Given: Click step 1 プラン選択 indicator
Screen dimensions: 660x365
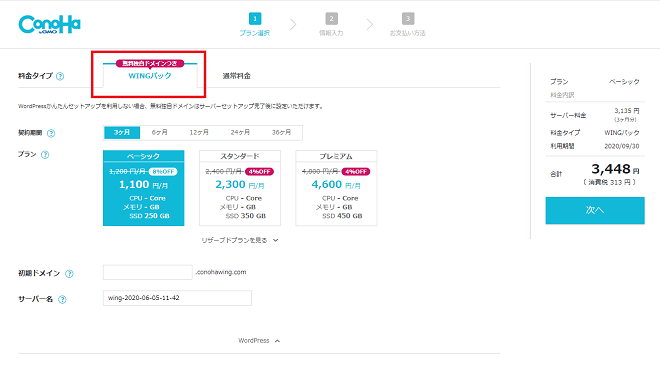Looking at the screenshot, I should [x=255, y=25].
